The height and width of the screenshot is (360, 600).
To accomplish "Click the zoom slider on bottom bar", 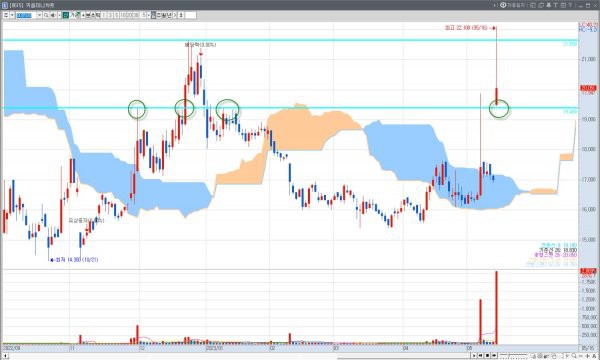I will click(x=514, y=355).
